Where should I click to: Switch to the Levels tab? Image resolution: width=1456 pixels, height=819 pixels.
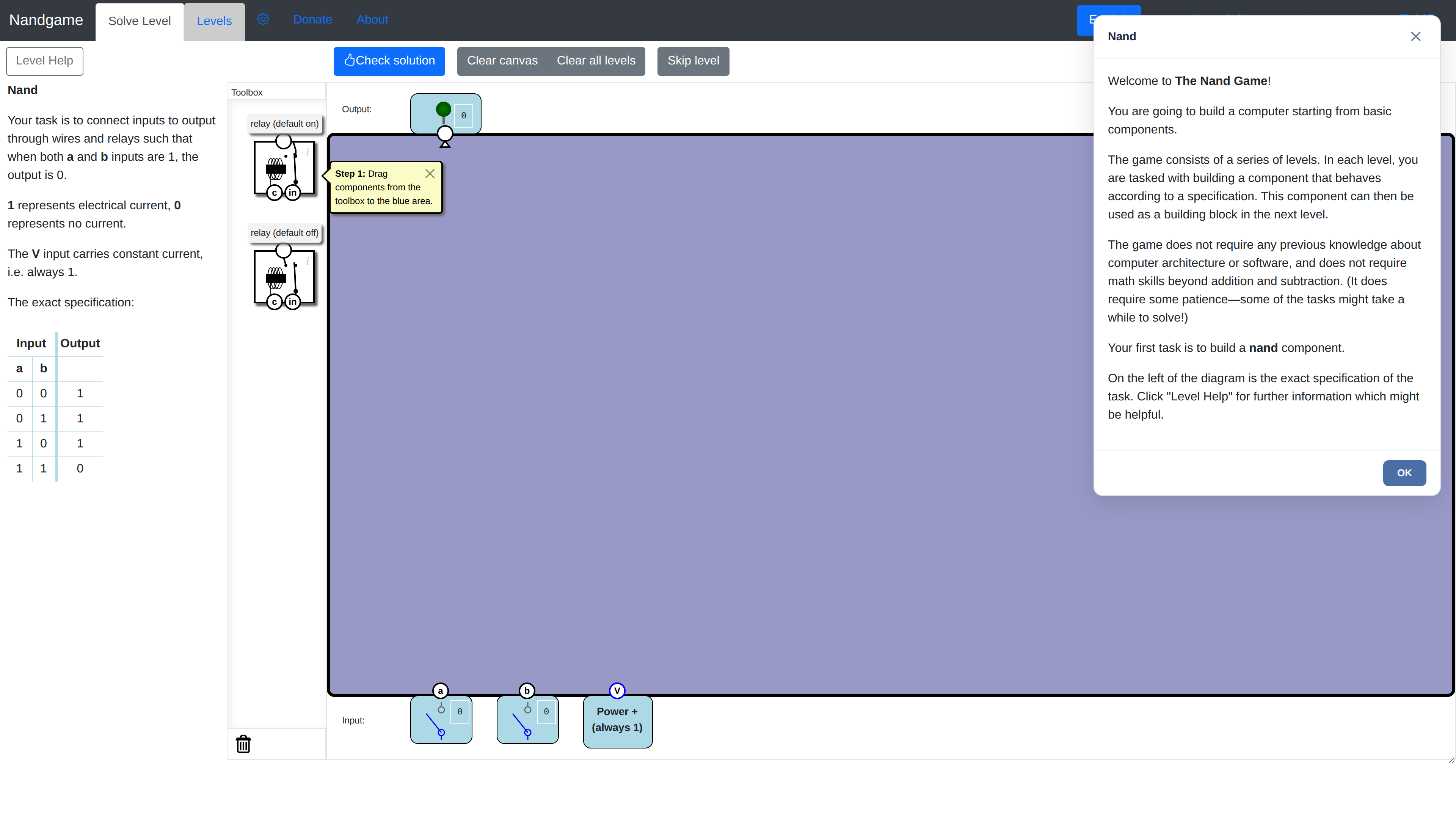[x=214, y=22]
